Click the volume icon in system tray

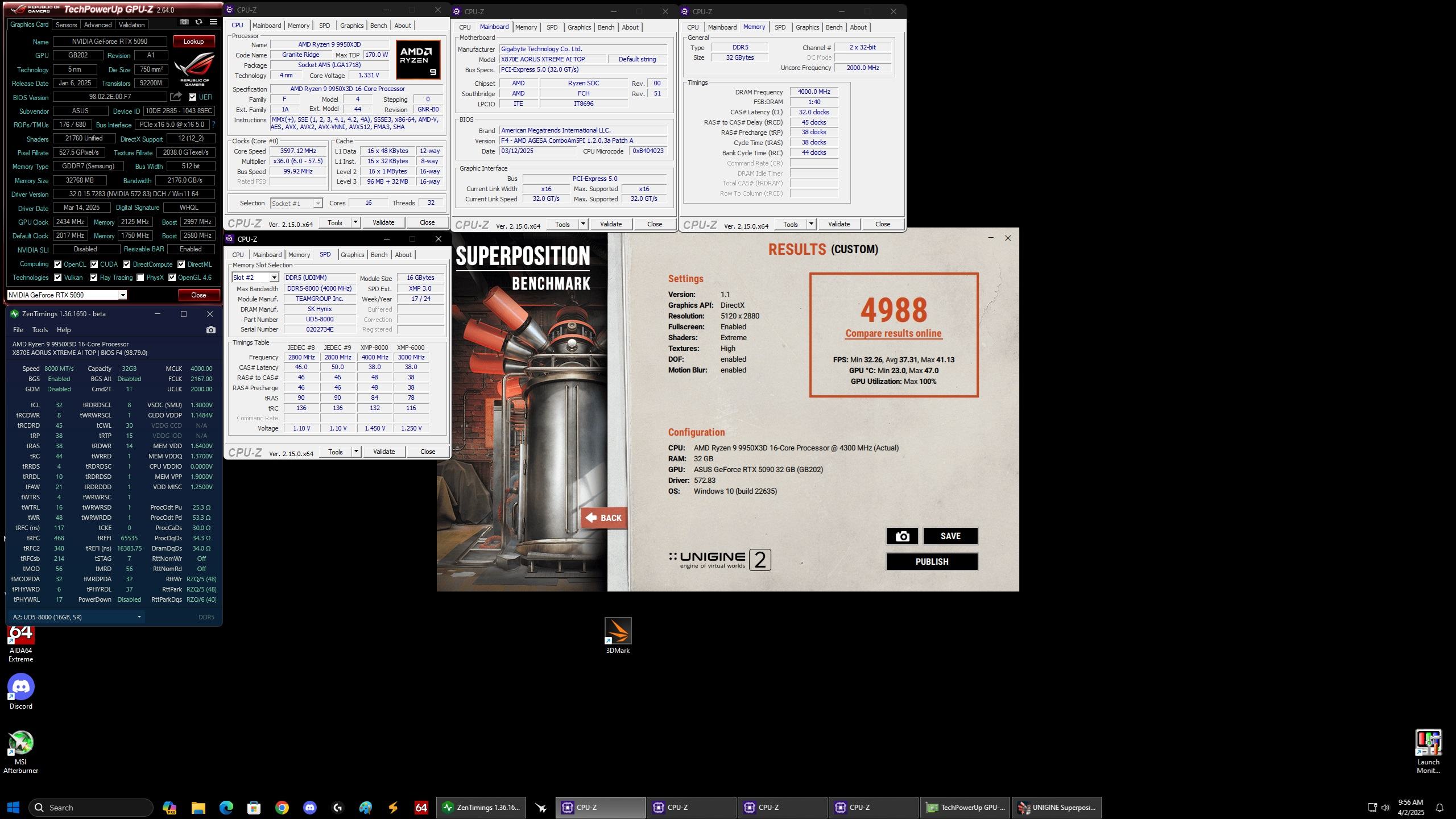click(x=1385, y=808)
